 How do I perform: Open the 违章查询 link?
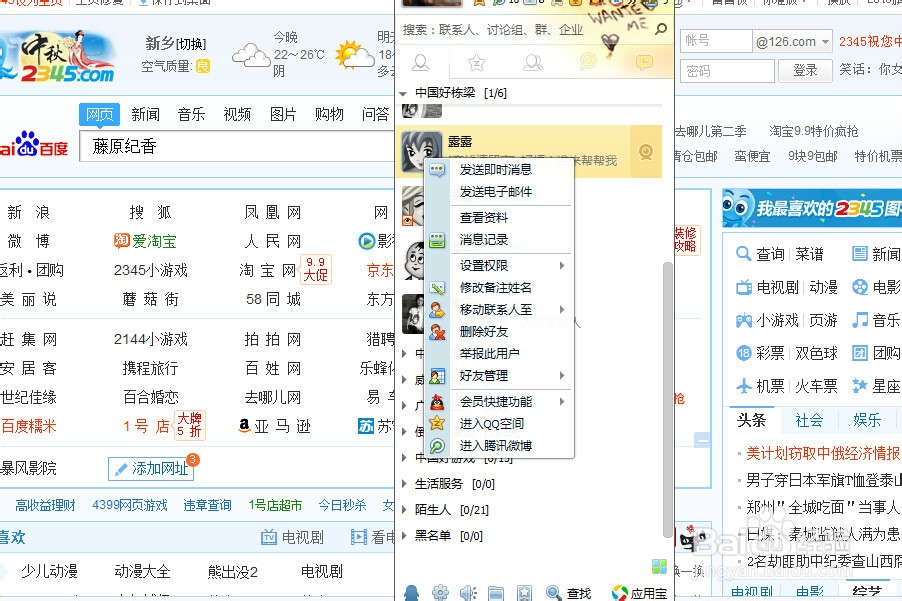click(207, 505)
